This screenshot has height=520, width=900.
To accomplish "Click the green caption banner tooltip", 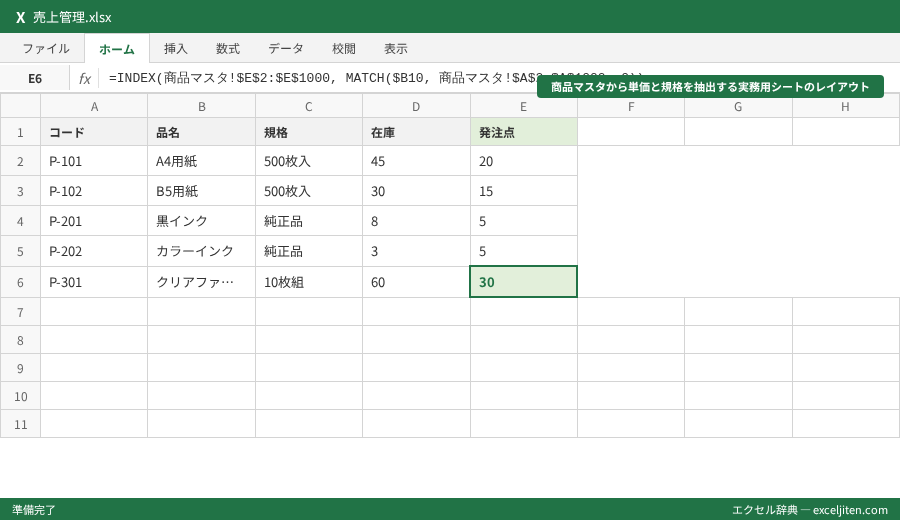I will click(x=710, y=87).
